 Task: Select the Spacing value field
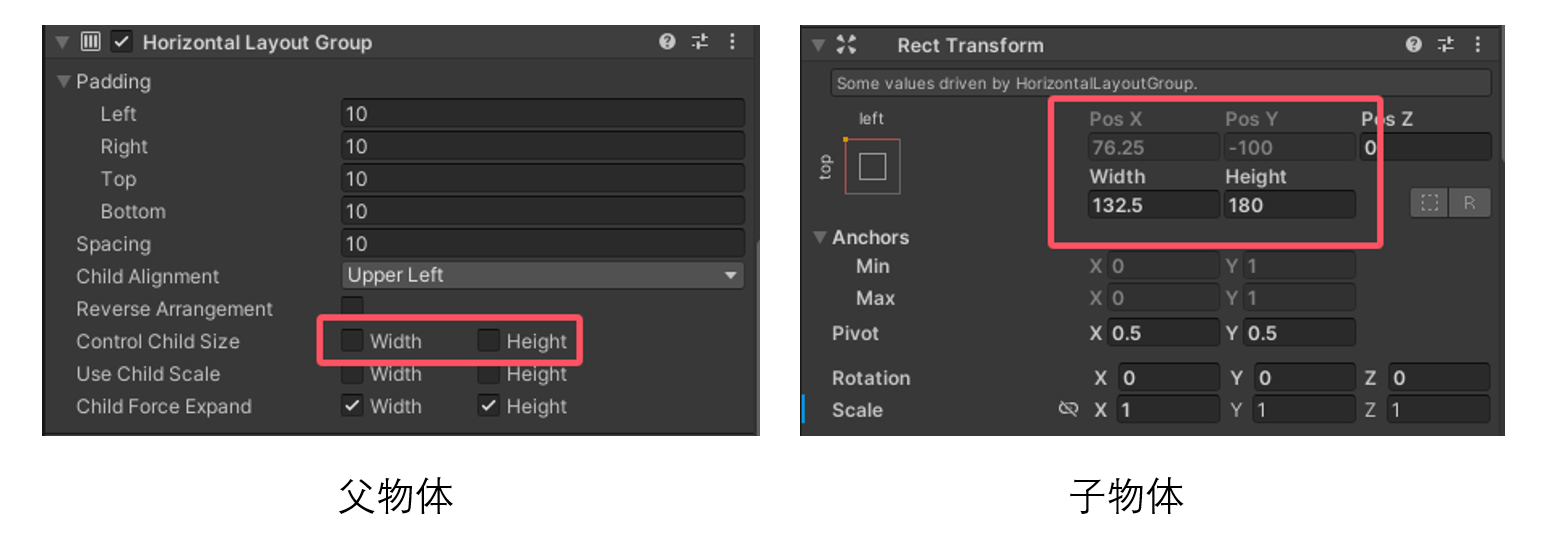pyautogui.click(x=543, y=244)
